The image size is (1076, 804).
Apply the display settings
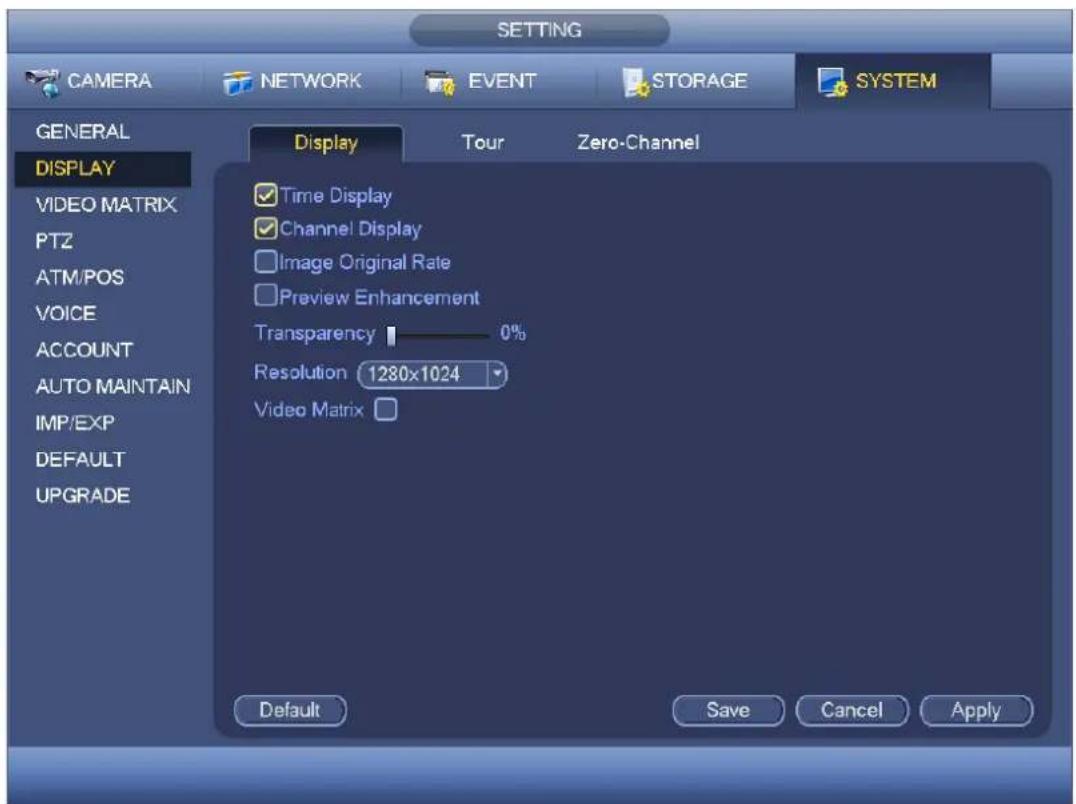pyautogui.click(x=976, y=710)
